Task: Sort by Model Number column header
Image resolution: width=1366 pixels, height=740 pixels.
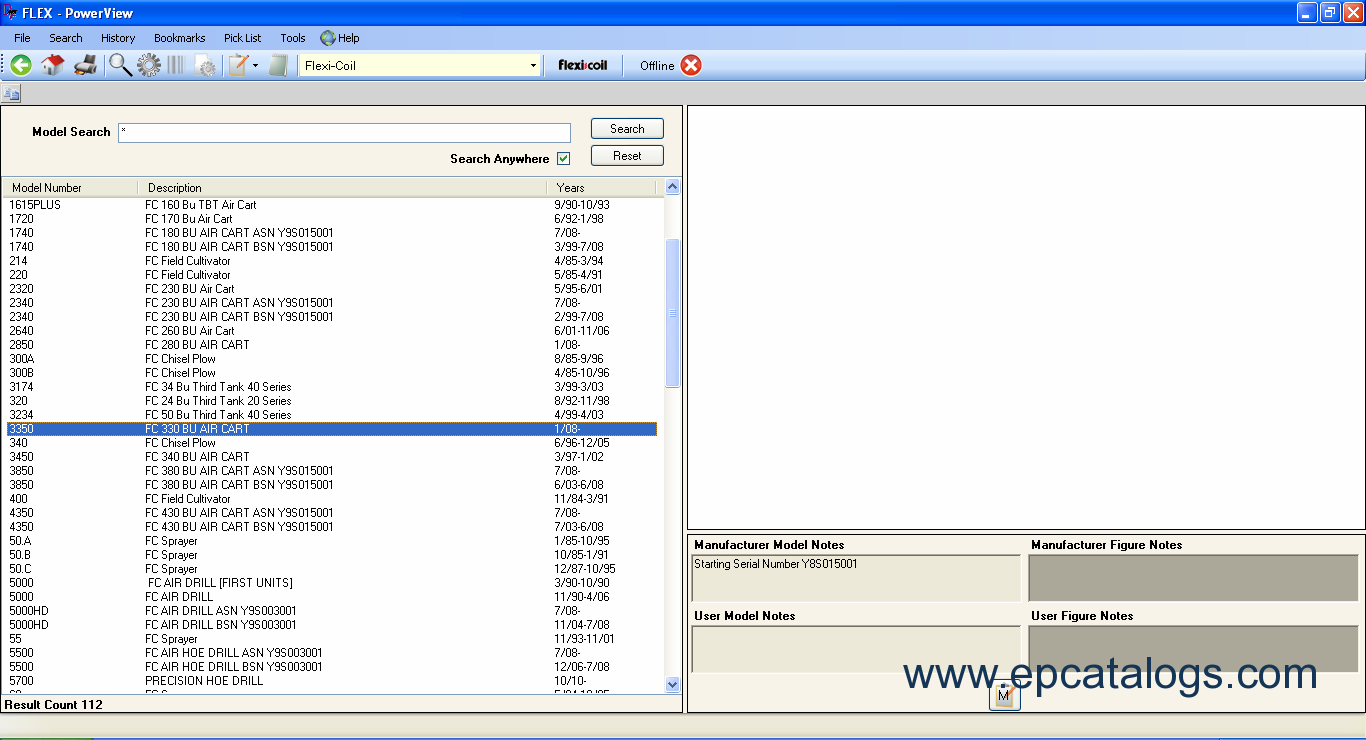Action: coord(70,188)
